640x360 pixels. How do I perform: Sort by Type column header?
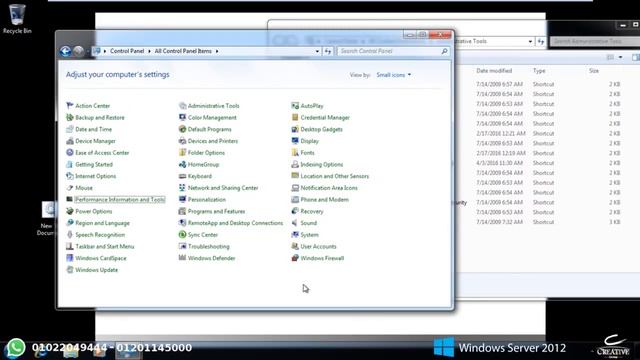(x=539, y=71)
